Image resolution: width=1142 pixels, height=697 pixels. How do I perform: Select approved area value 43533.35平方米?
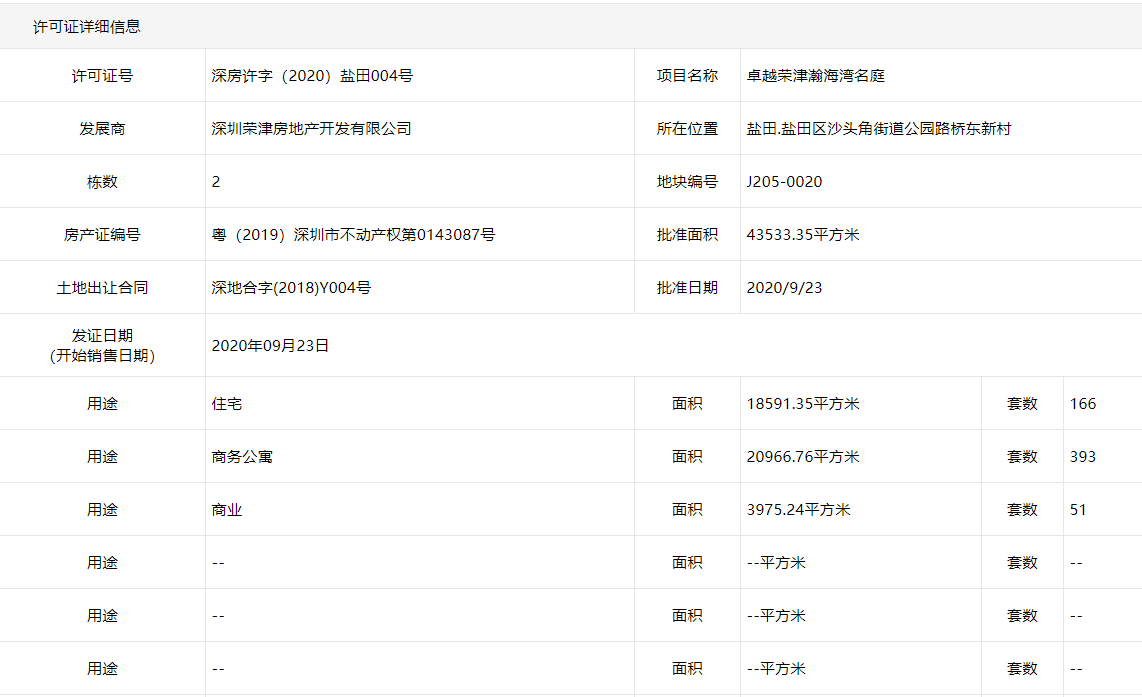(803, 235)
